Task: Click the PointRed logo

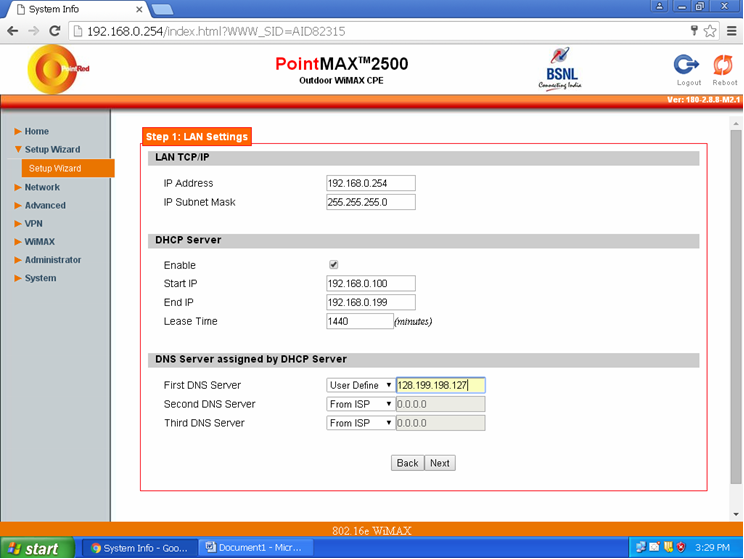Action: tap(57, 69)
